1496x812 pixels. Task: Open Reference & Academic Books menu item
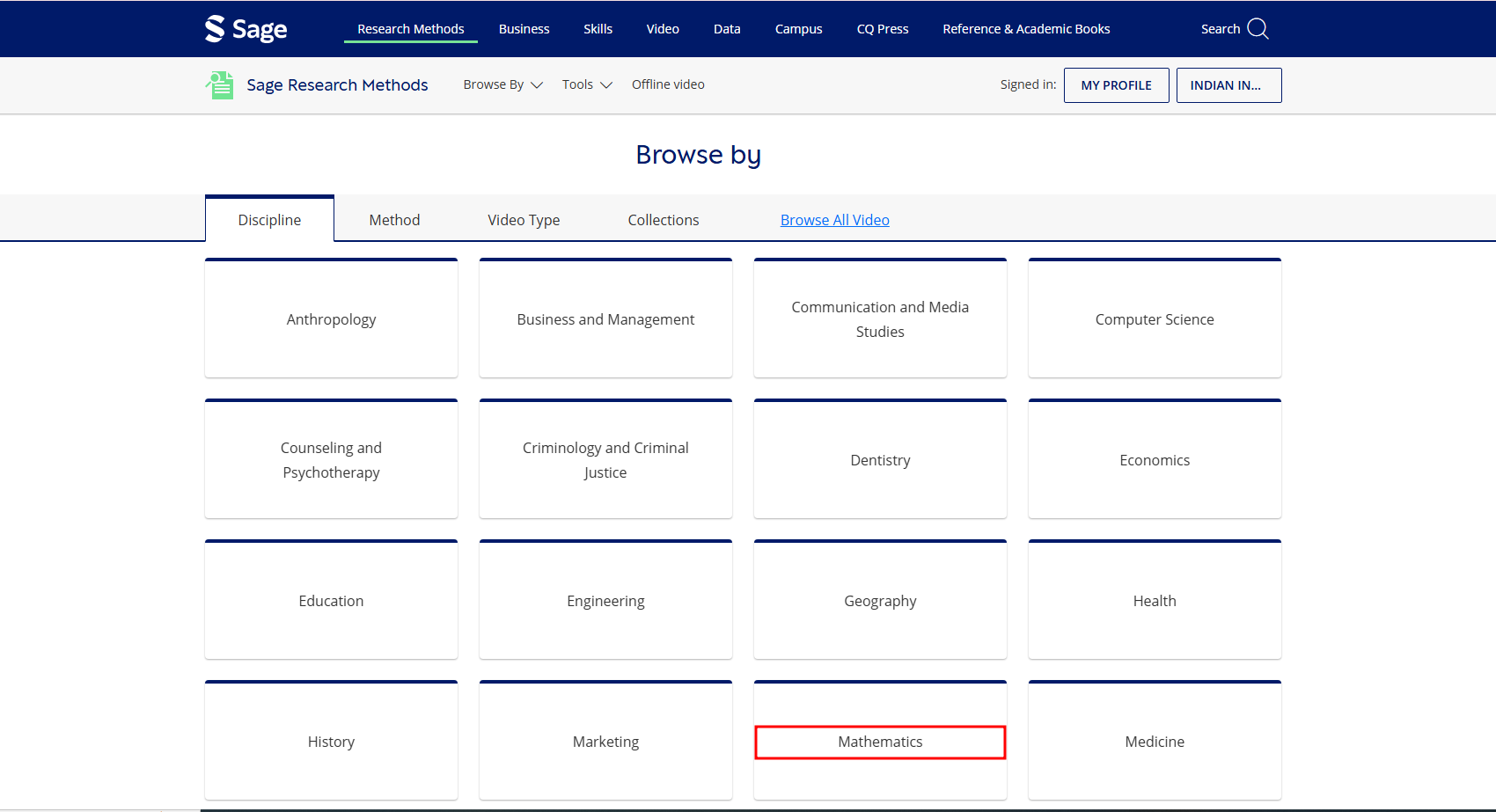pos(1026,29)
